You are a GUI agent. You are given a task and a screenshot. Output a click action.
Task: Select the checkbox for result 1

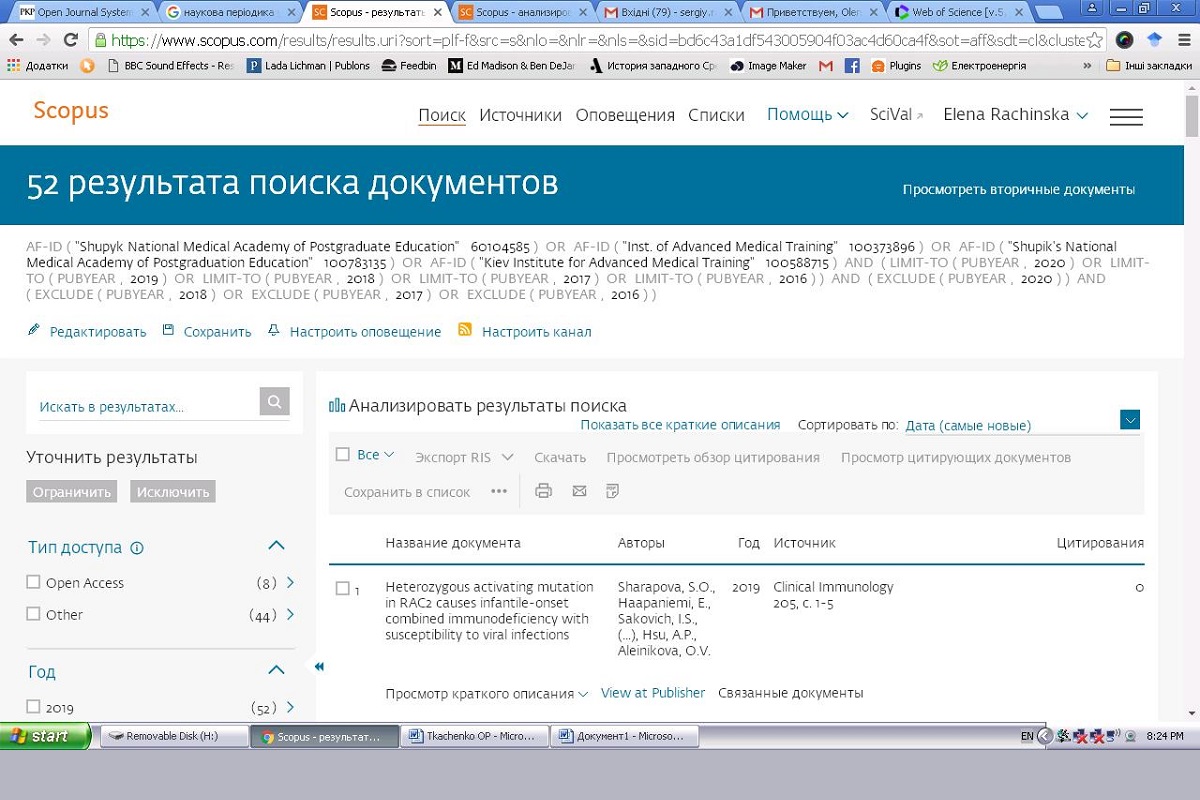pos(343,588)
